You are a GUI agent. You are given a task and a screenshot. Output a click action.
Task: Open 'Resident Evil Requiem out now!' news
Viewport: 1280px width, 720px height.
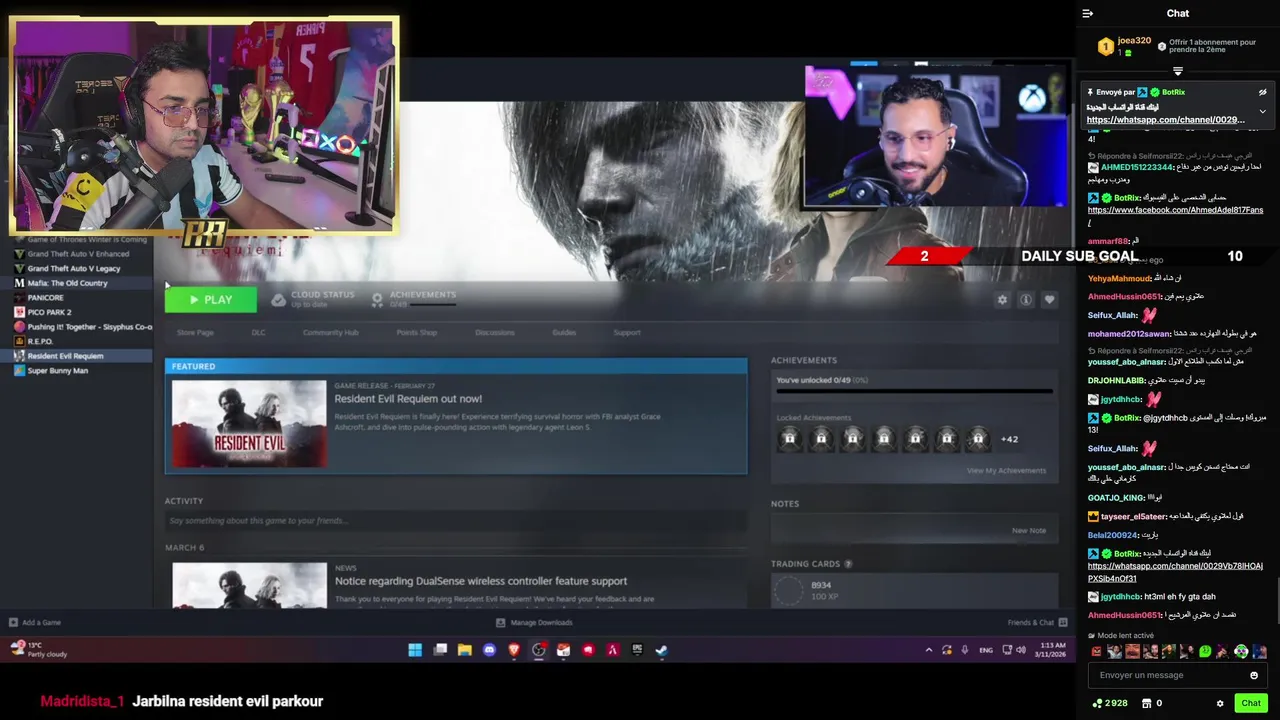408,399
